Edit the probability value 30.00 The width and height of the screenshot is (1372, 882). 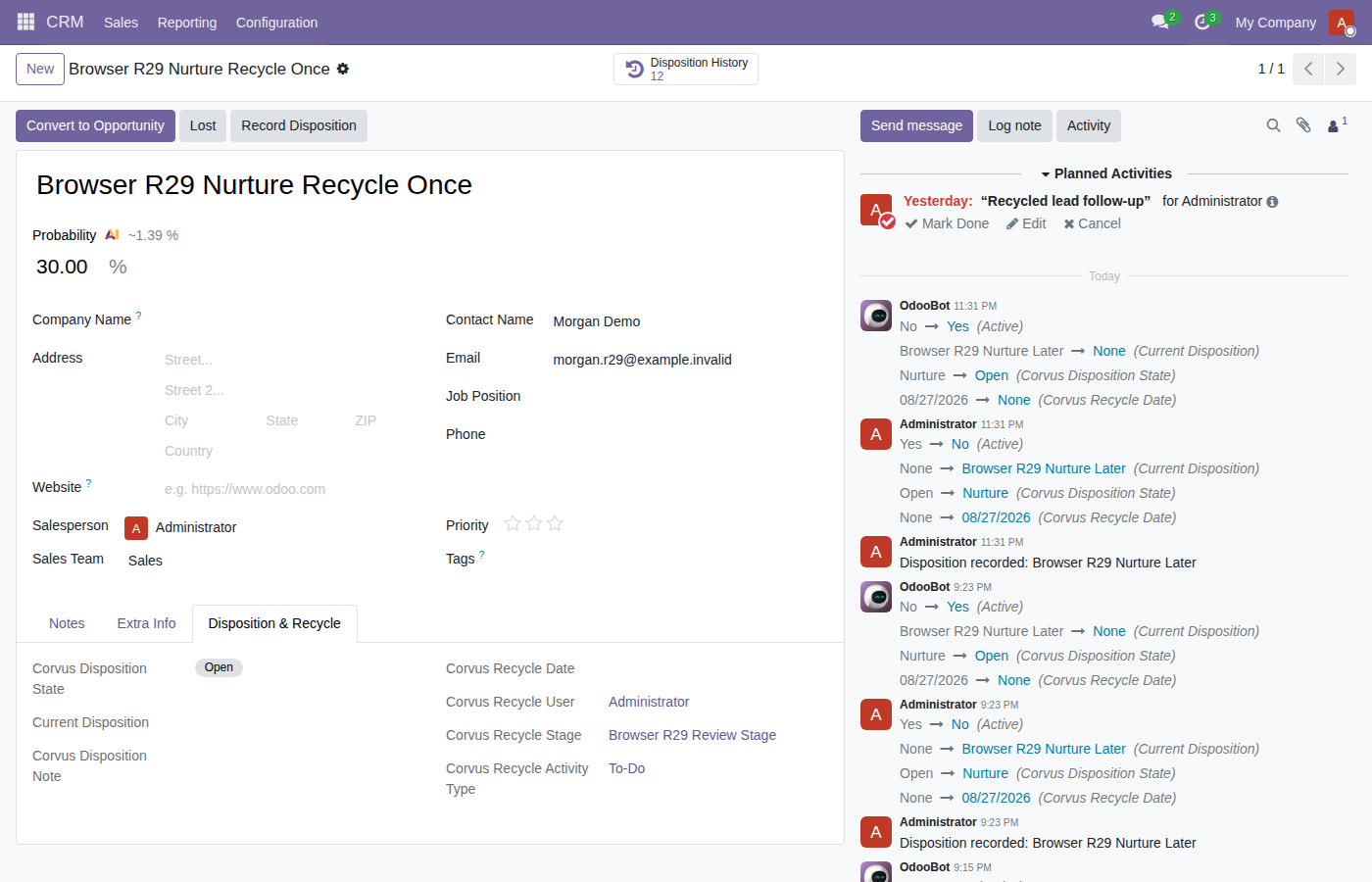67,267
